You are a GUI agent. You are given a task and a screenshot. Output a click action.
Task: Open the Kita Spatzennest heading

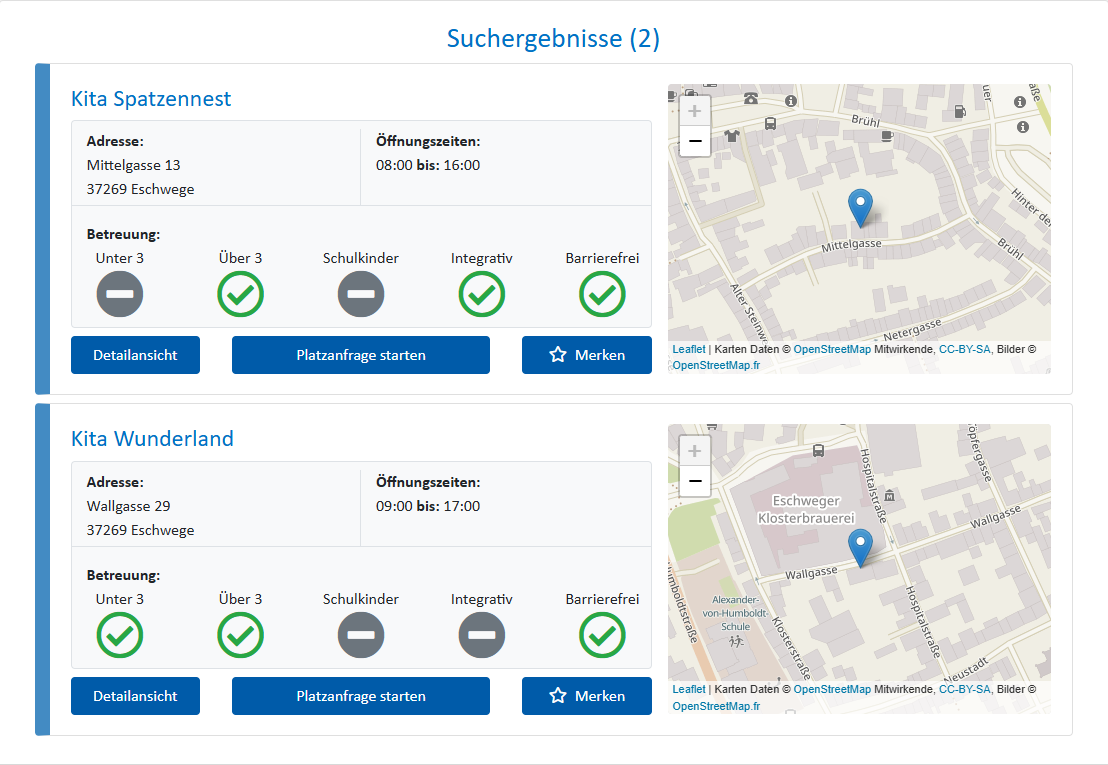pos(150,99)
